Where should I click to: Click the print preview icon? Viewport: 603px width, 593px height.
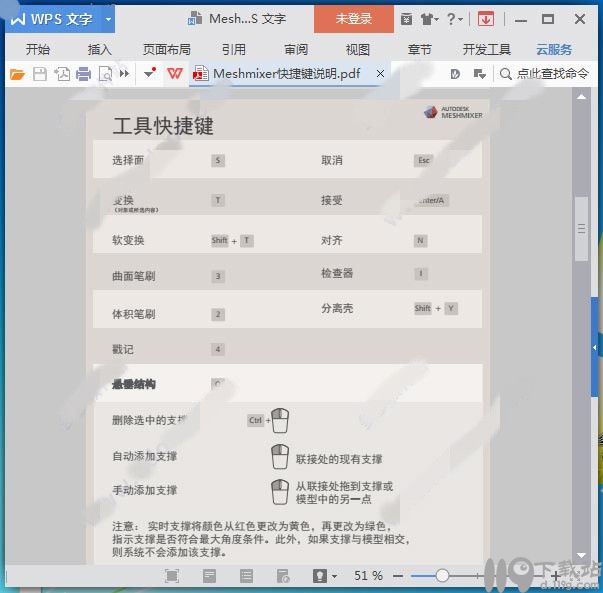105,74
